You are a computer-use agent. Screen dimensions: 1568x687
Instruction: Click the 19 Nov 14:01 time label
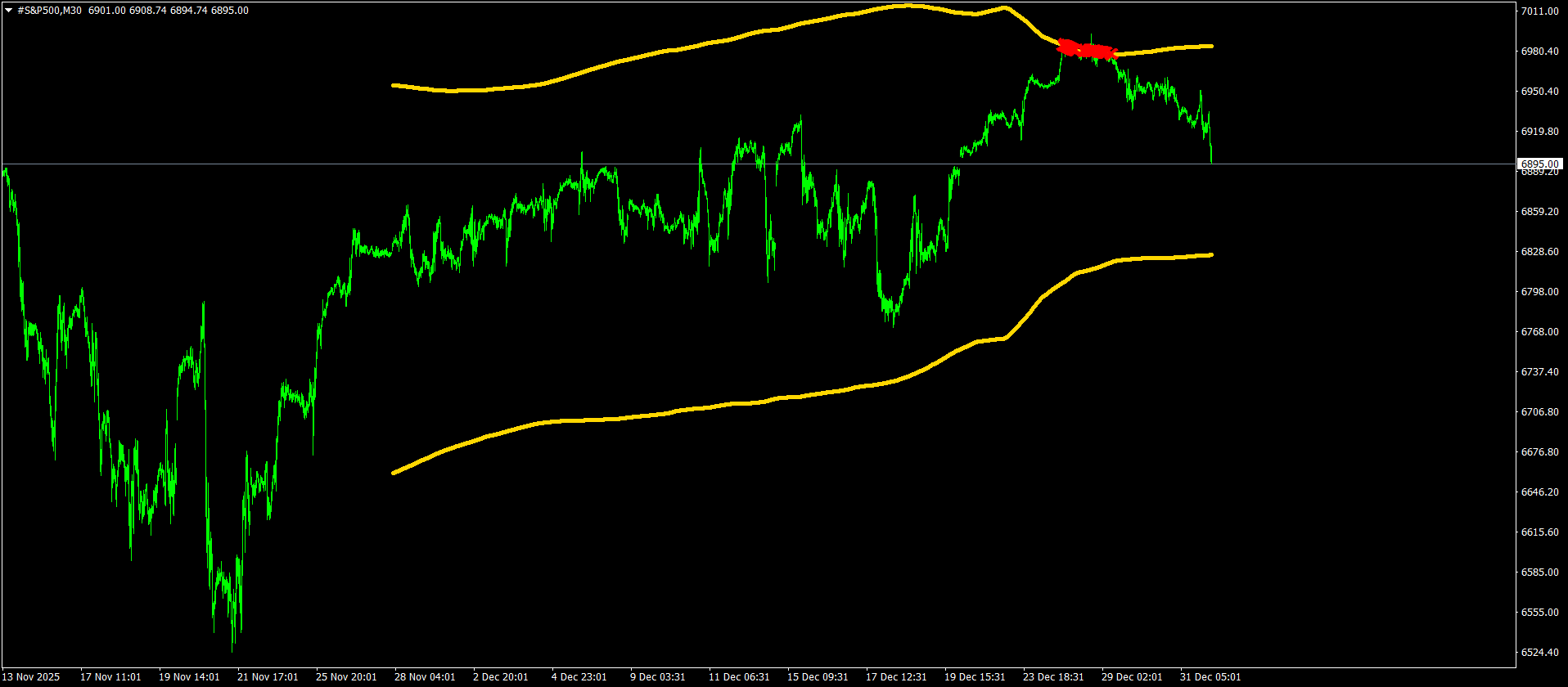(x=189, y=677)
